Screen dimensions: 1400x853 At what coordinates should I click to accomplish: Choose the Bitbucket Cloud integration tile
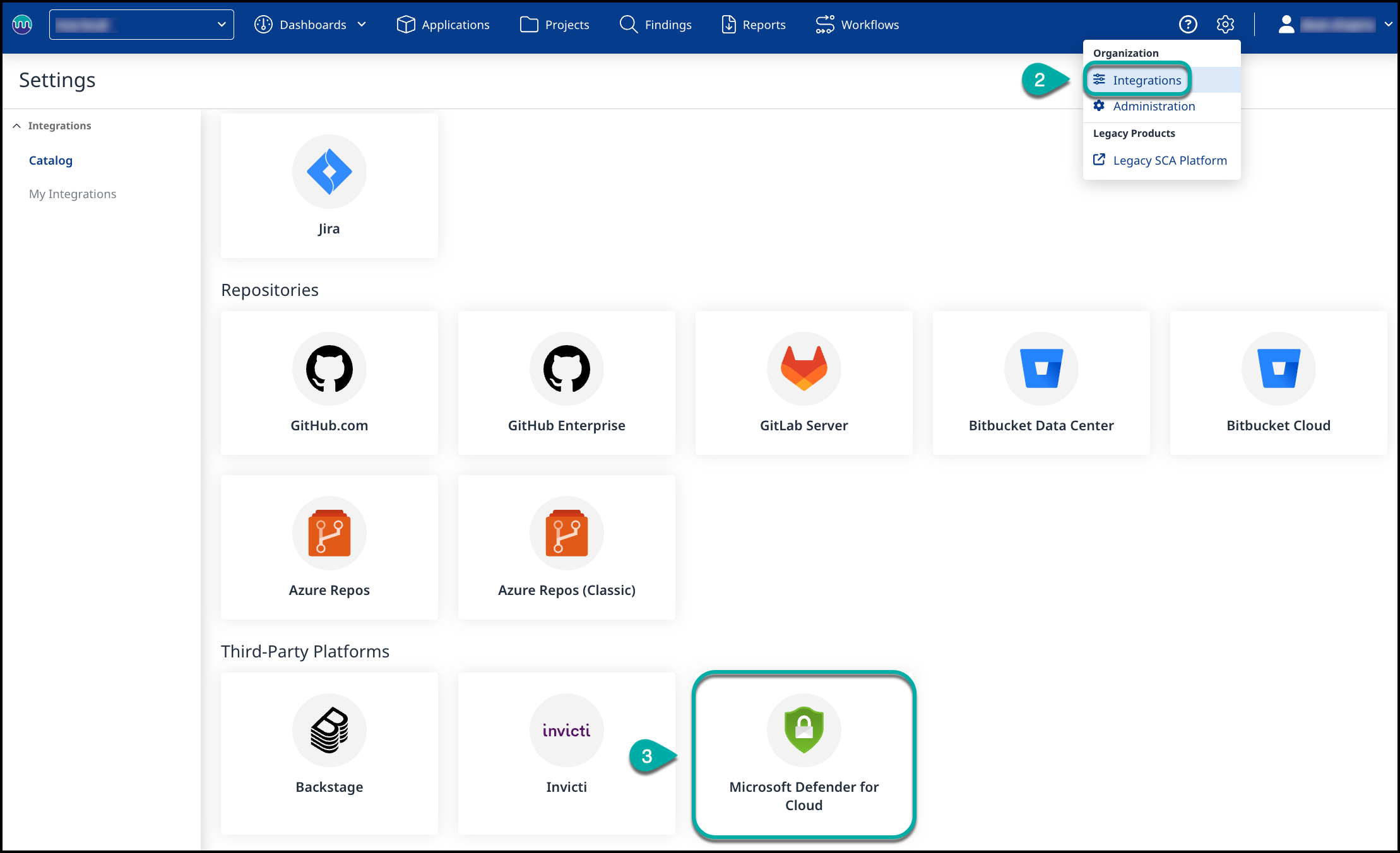coord(1278,382)
